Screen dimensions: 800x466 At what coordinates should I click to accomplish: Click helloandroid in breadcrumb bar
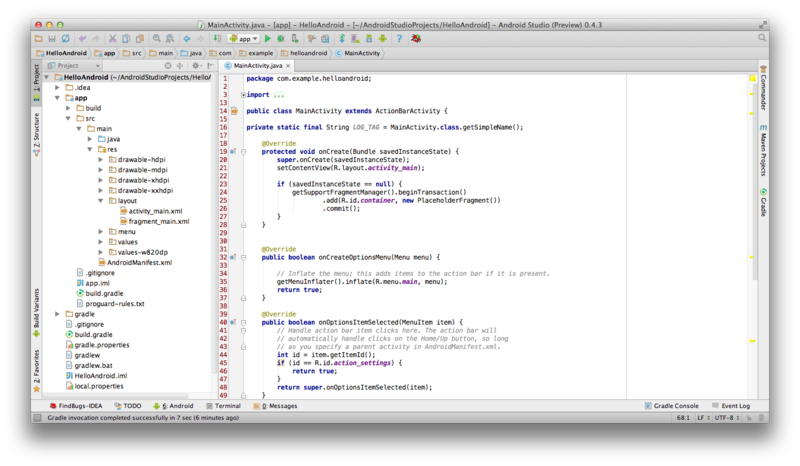[304, 53]
